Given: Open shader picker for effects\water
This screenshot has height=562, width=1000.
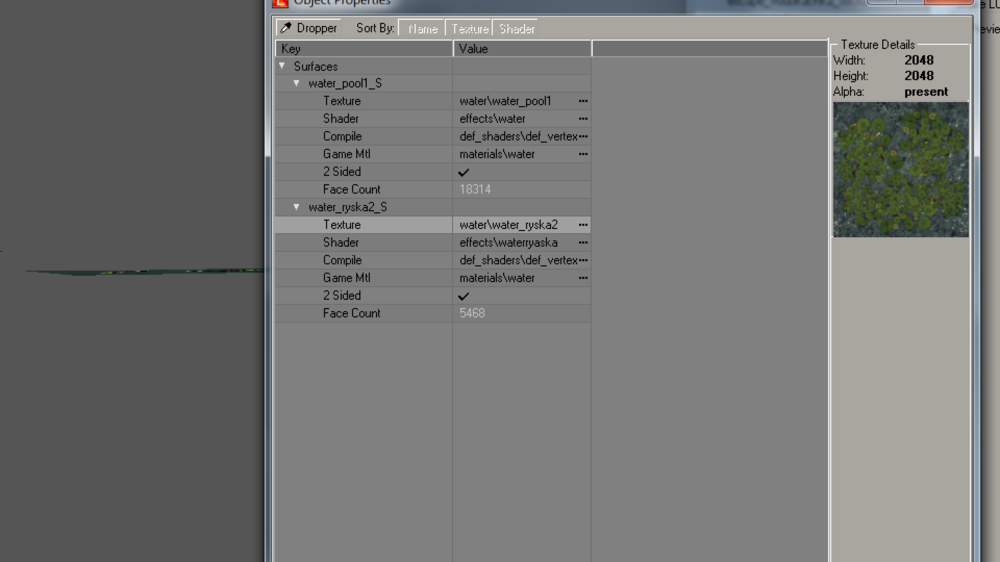Looking at the screenshot, I should tap(583, 119).
